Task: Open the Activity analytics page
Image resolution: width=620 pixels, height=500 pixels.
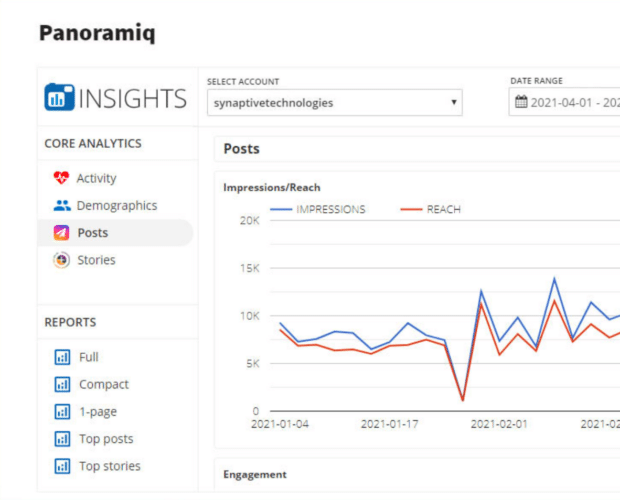Action: click(96, 178)
